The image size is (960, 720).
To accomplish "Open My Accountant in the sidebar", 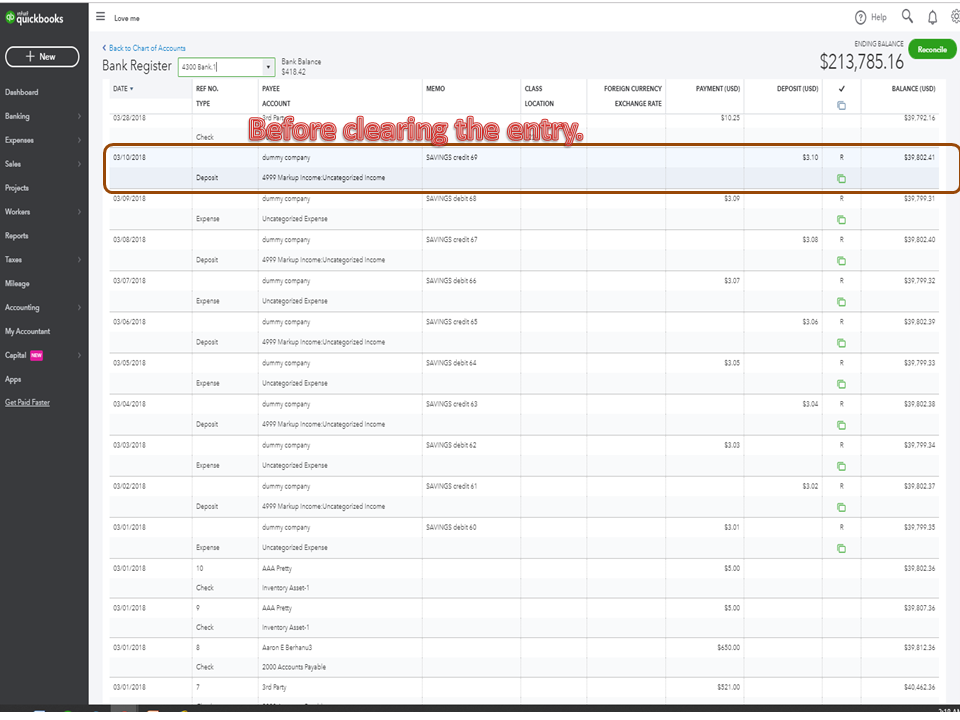I will click(x=28, y=331).
